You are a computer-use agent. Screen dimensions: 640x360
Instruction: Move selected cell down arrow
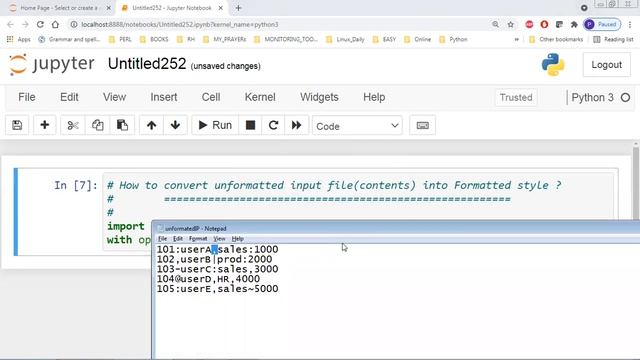176,125
